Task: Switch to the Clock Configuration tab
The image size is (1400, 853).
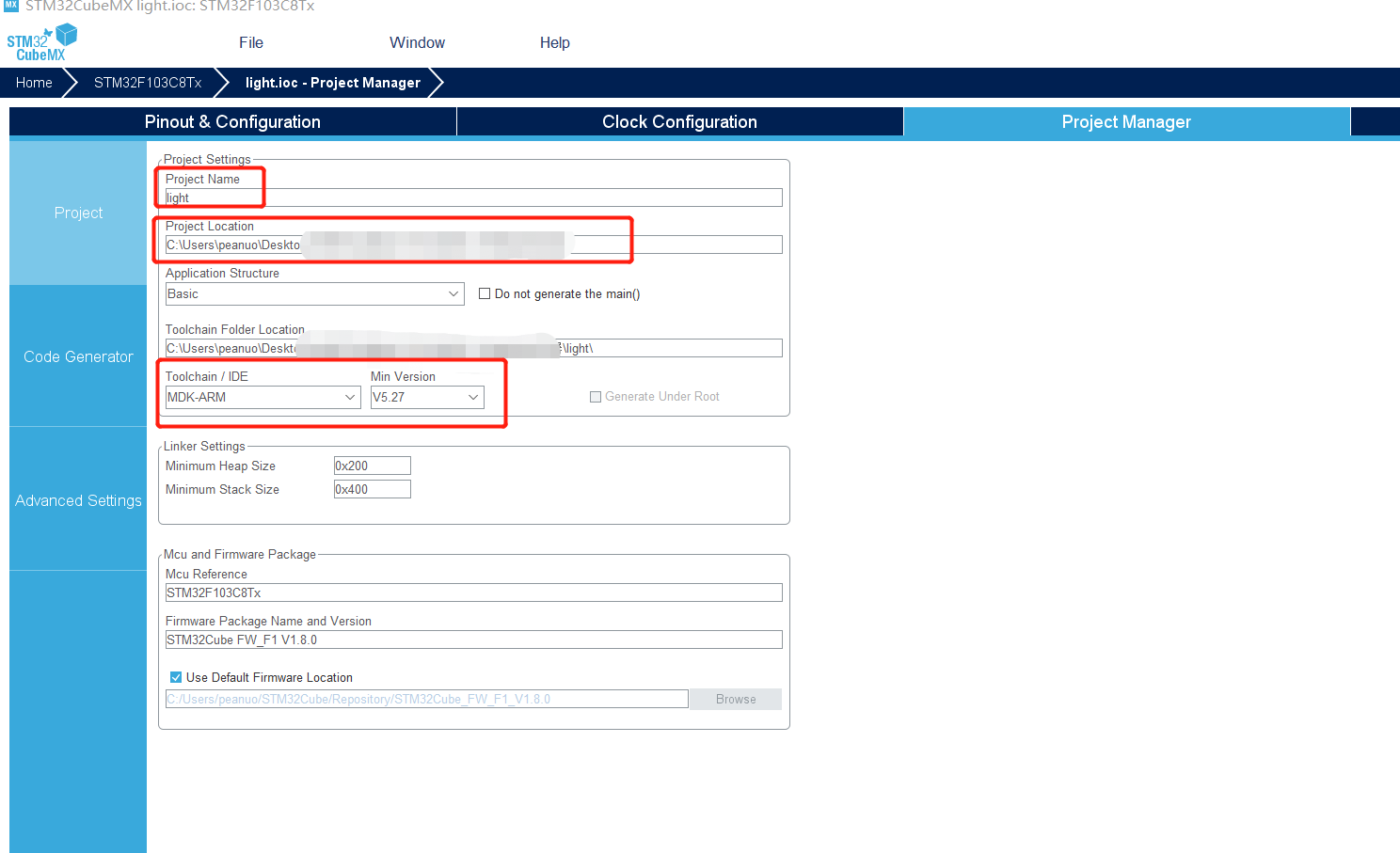Action: point(679,121)
